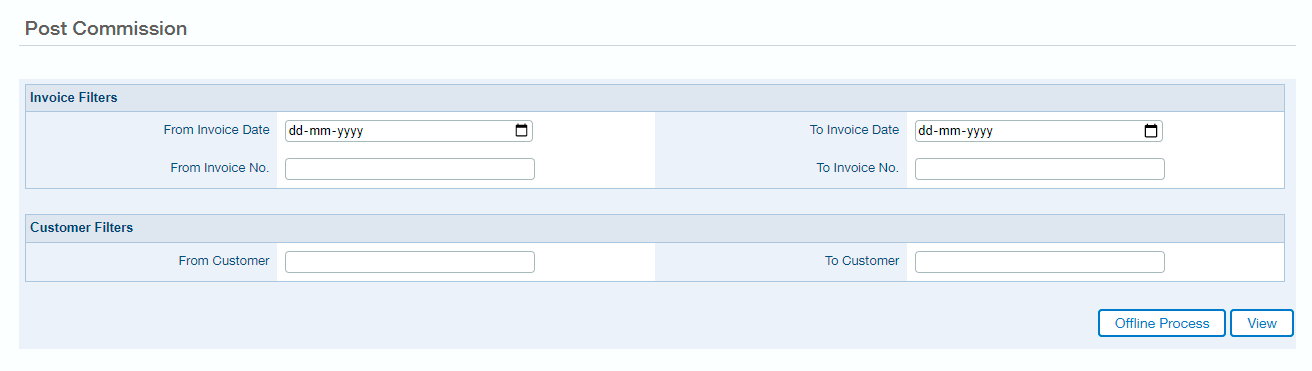Click the To Customer label
1312x371 pixels.
[862, 261]
